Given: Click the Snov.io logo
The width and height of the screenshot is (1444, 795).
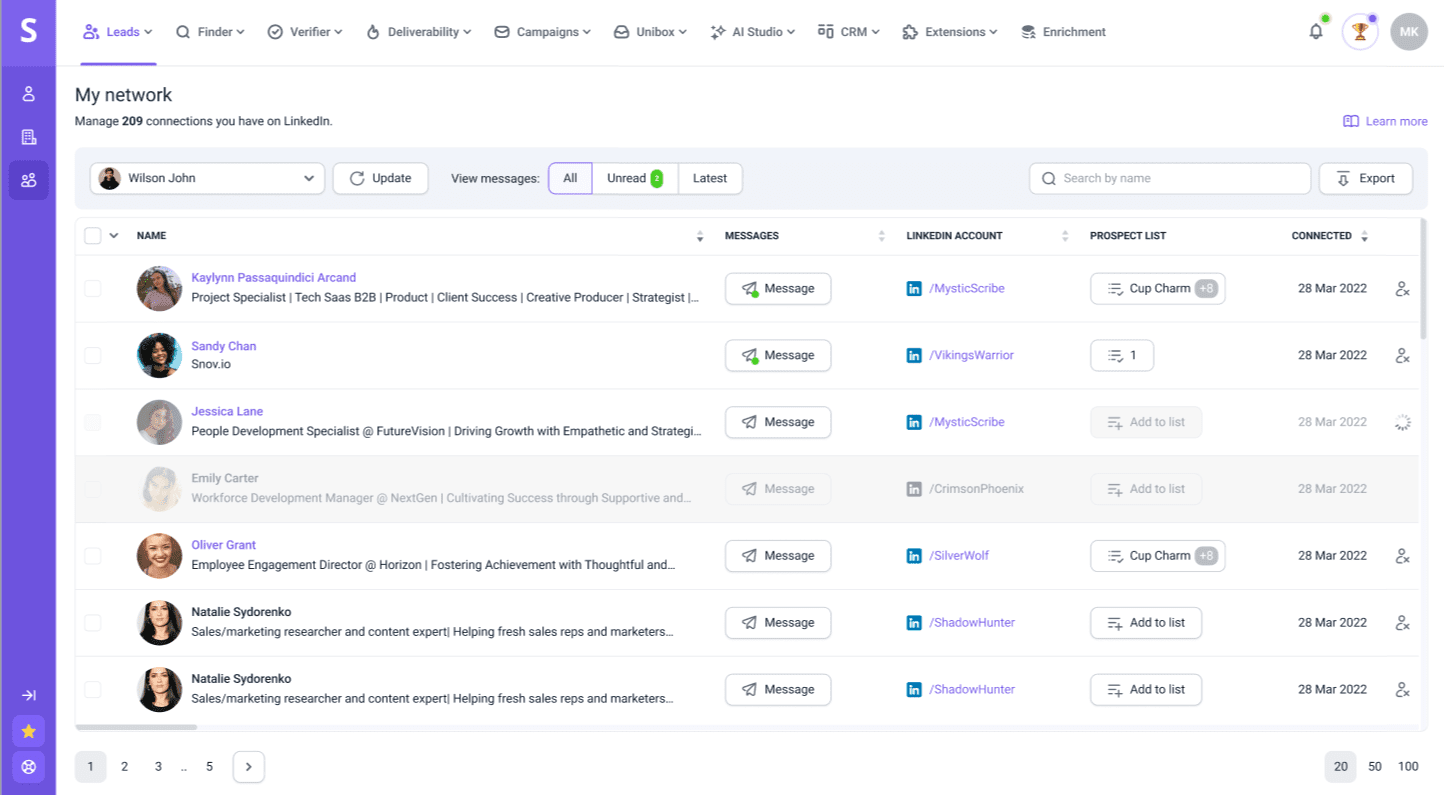Looking at the screenshot, I should pyautogui.click(x=28, y=31).
